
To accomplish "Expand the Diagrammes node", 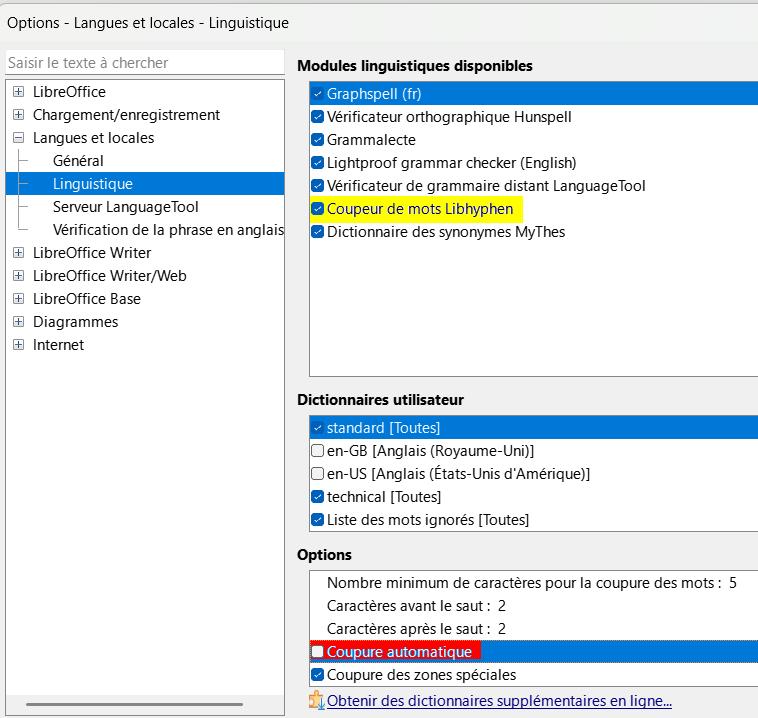I will tap(18, 322).
